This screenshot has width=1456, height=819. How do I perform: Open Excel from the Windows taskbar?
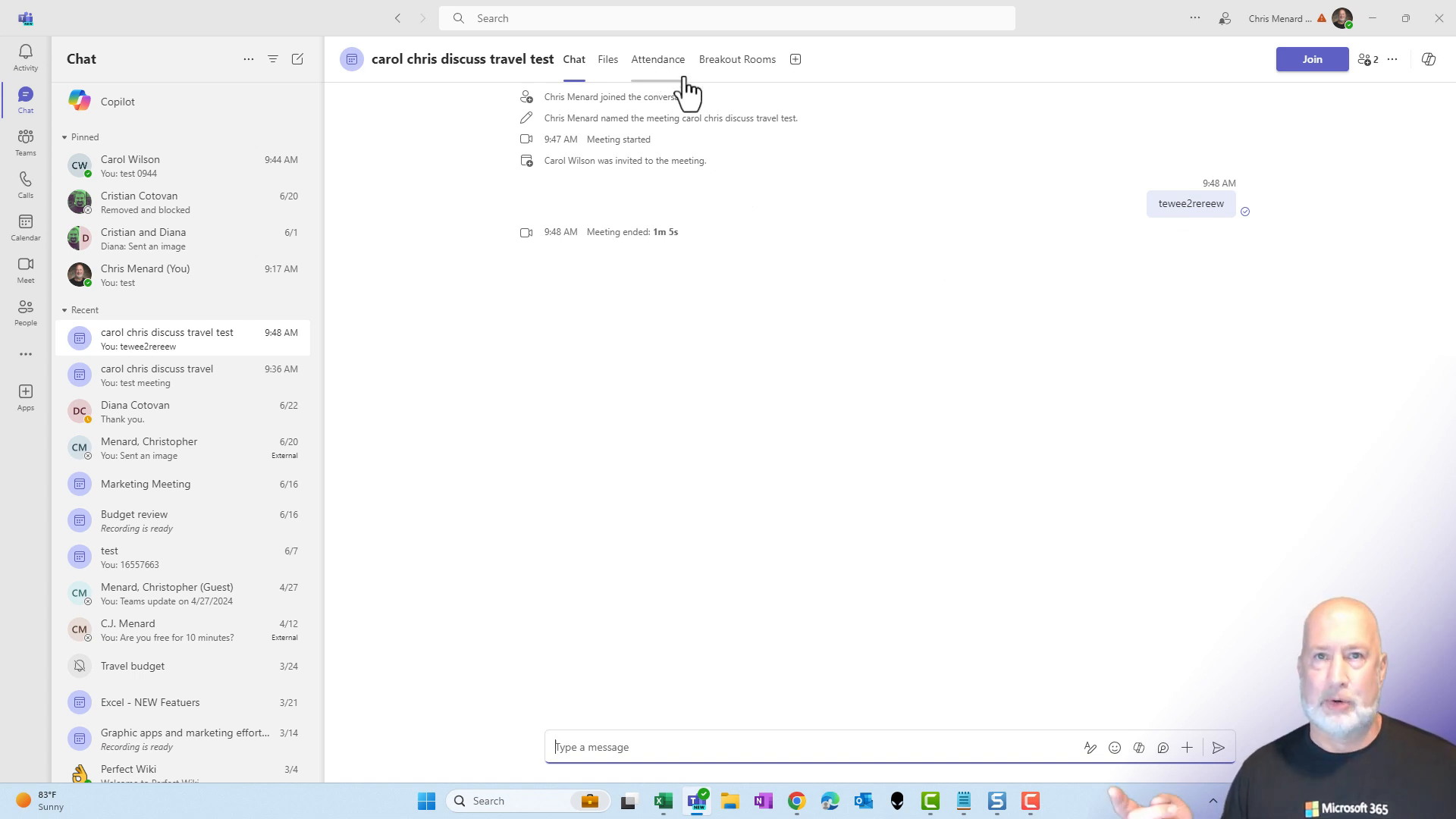pos(663,801)
